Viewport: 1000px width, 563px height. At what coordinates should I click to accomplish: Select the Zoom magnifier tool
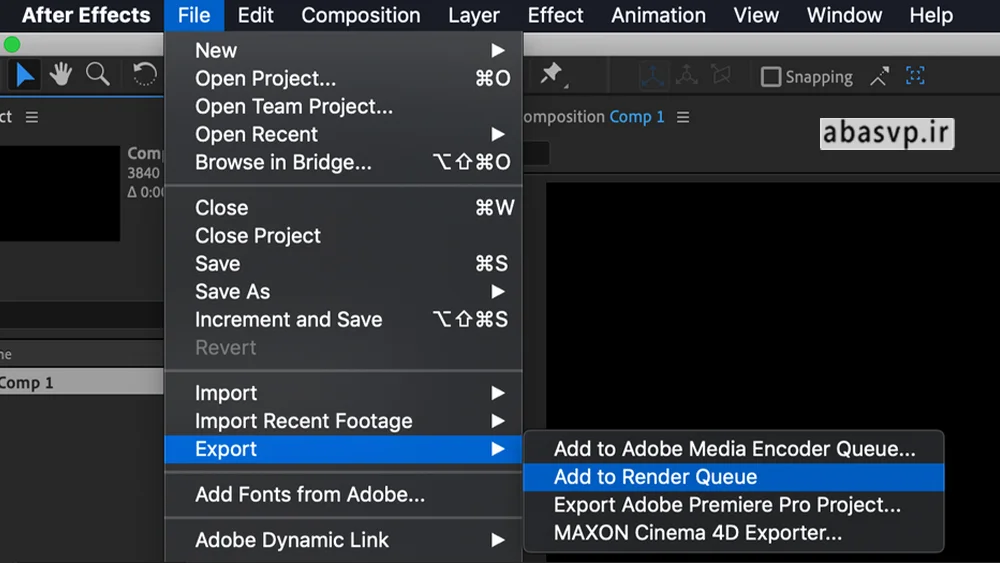tap(98, 75)
